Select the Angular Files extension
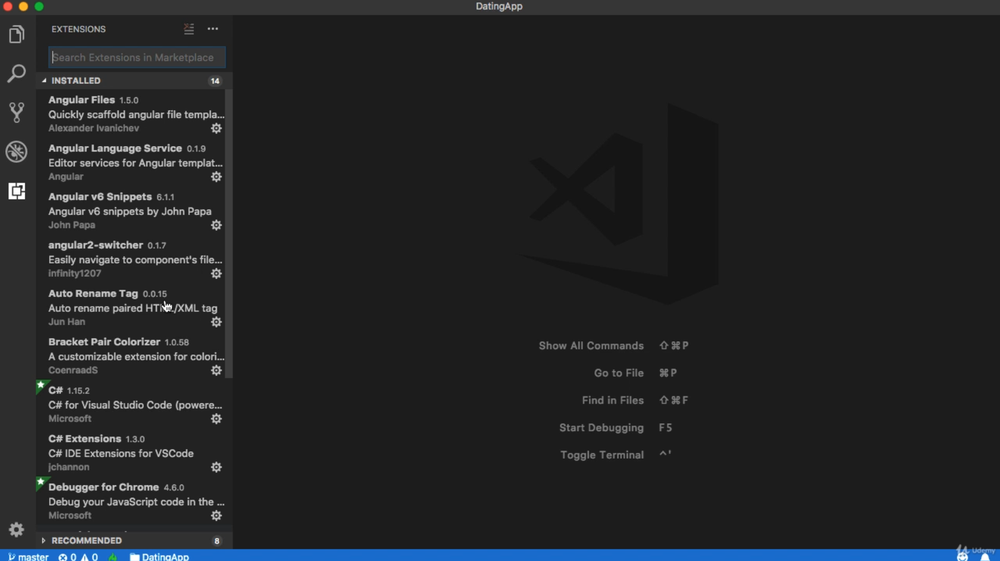Screen dimensions: 1000x561 [x=131, y=113]
